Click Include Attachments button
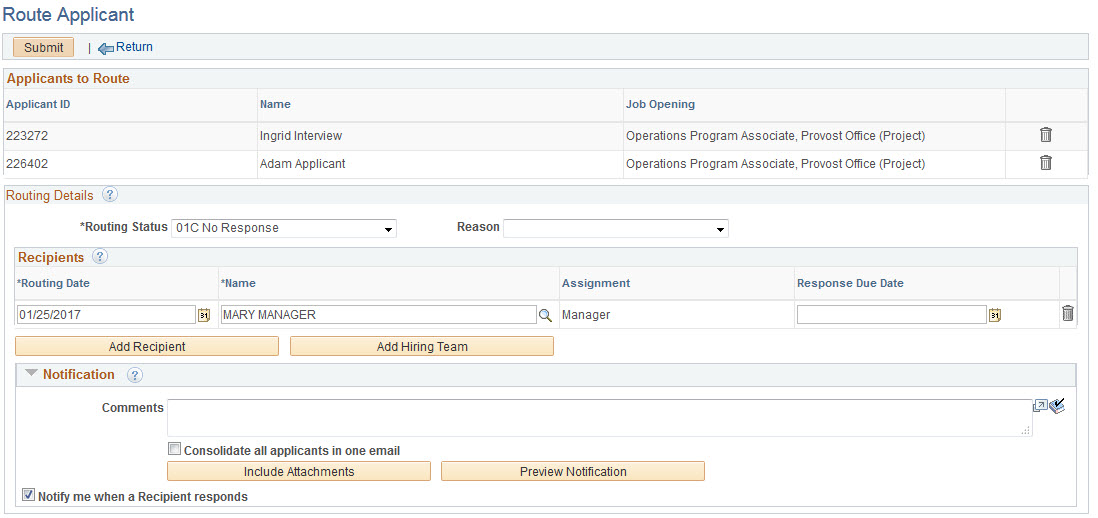 (x=299, y=471)
